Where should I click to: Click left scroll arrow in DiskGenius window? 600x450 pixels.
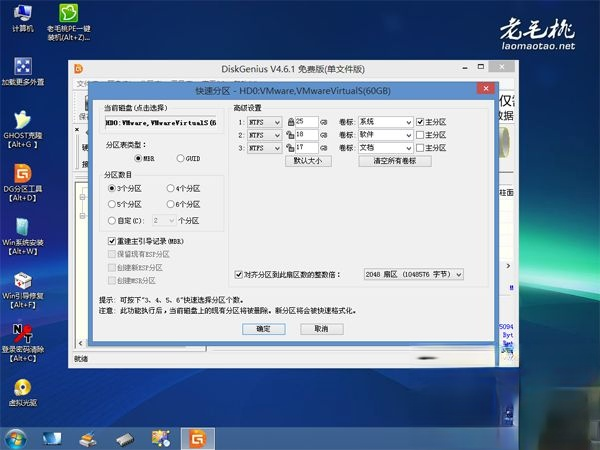80,343
